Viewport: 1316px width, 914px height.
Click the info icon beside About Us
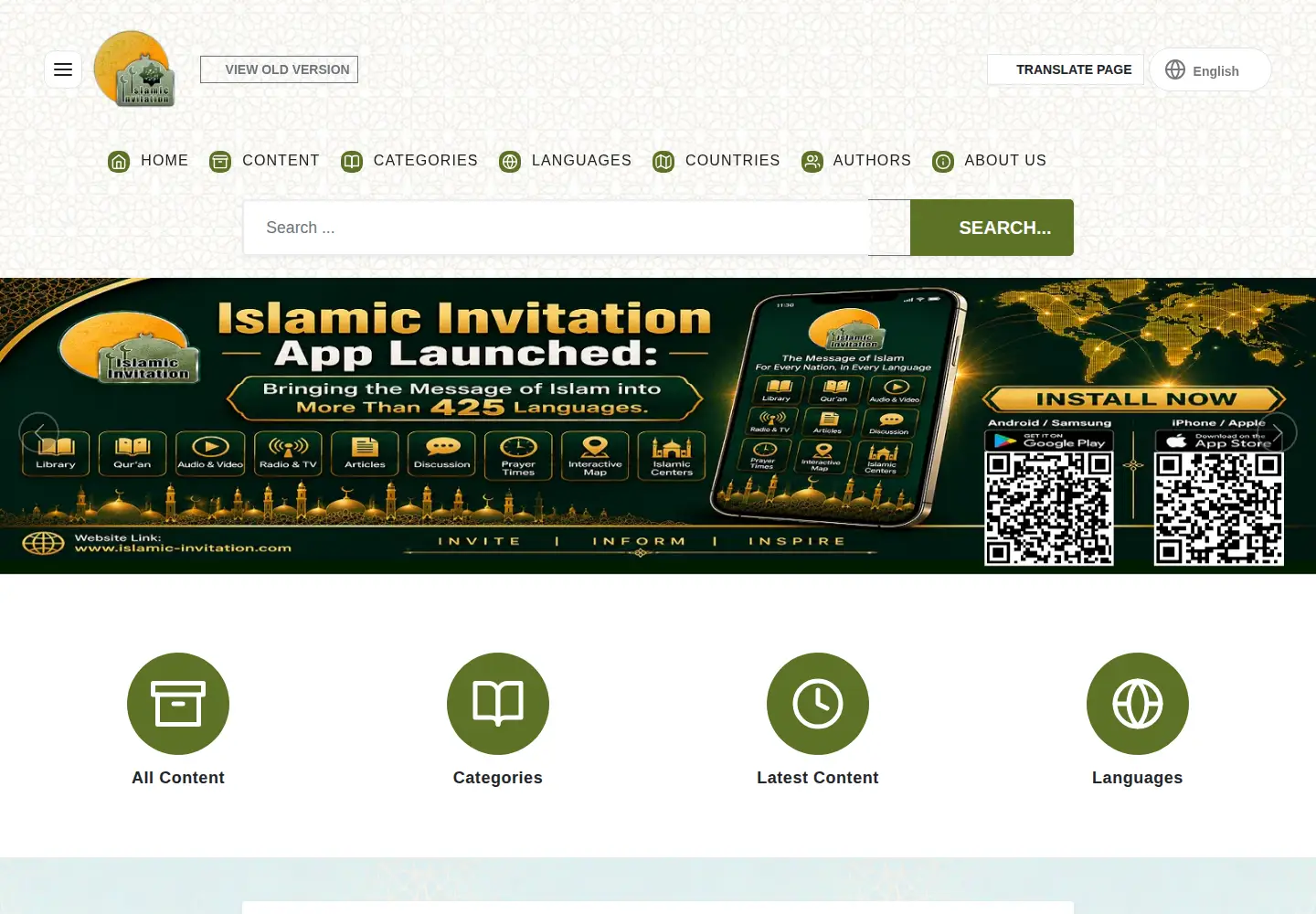(943, 162)
